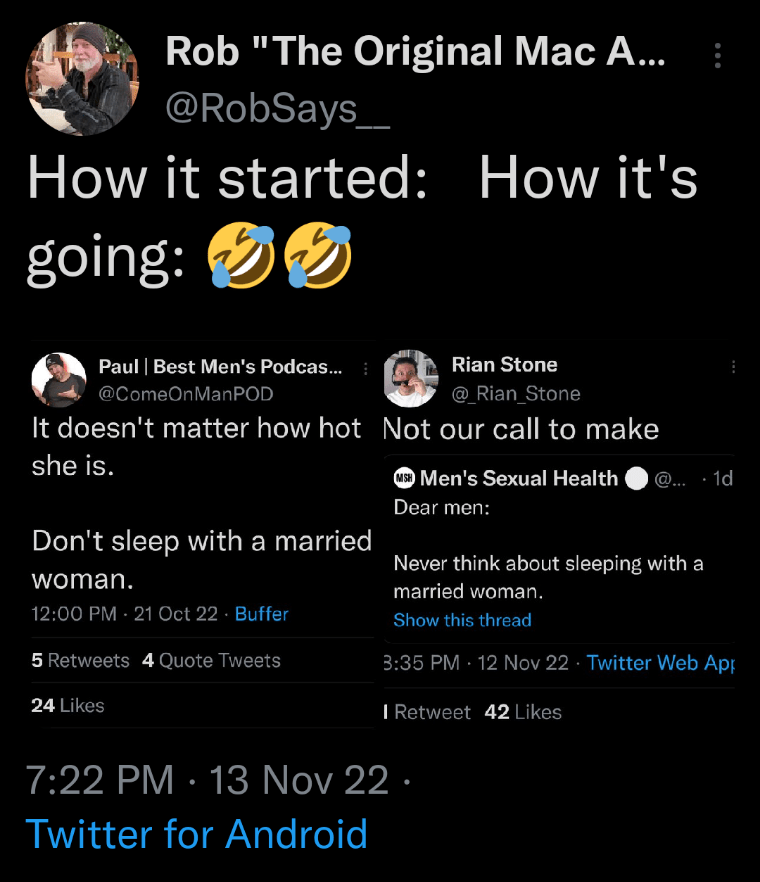Image resolution: width=760 pixels, height=882 pixels.
Task: Tap the Men's Sexual Health MSH logo
Action: 404,479
